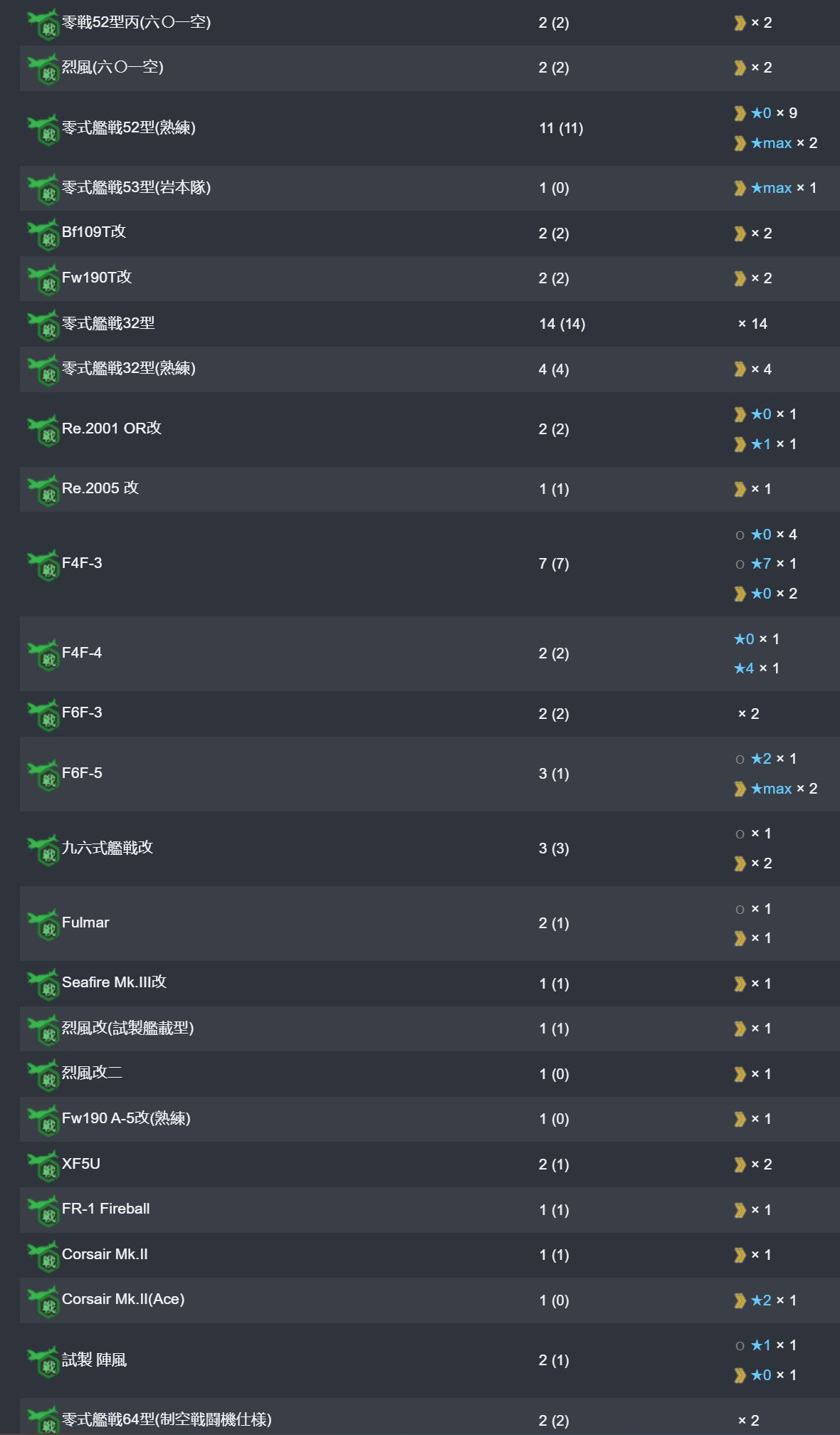Screen dimensions: 840x1435
Task: Select the Corsair Mk.II(Ace) equipment name
Action: coord(123,1299)
